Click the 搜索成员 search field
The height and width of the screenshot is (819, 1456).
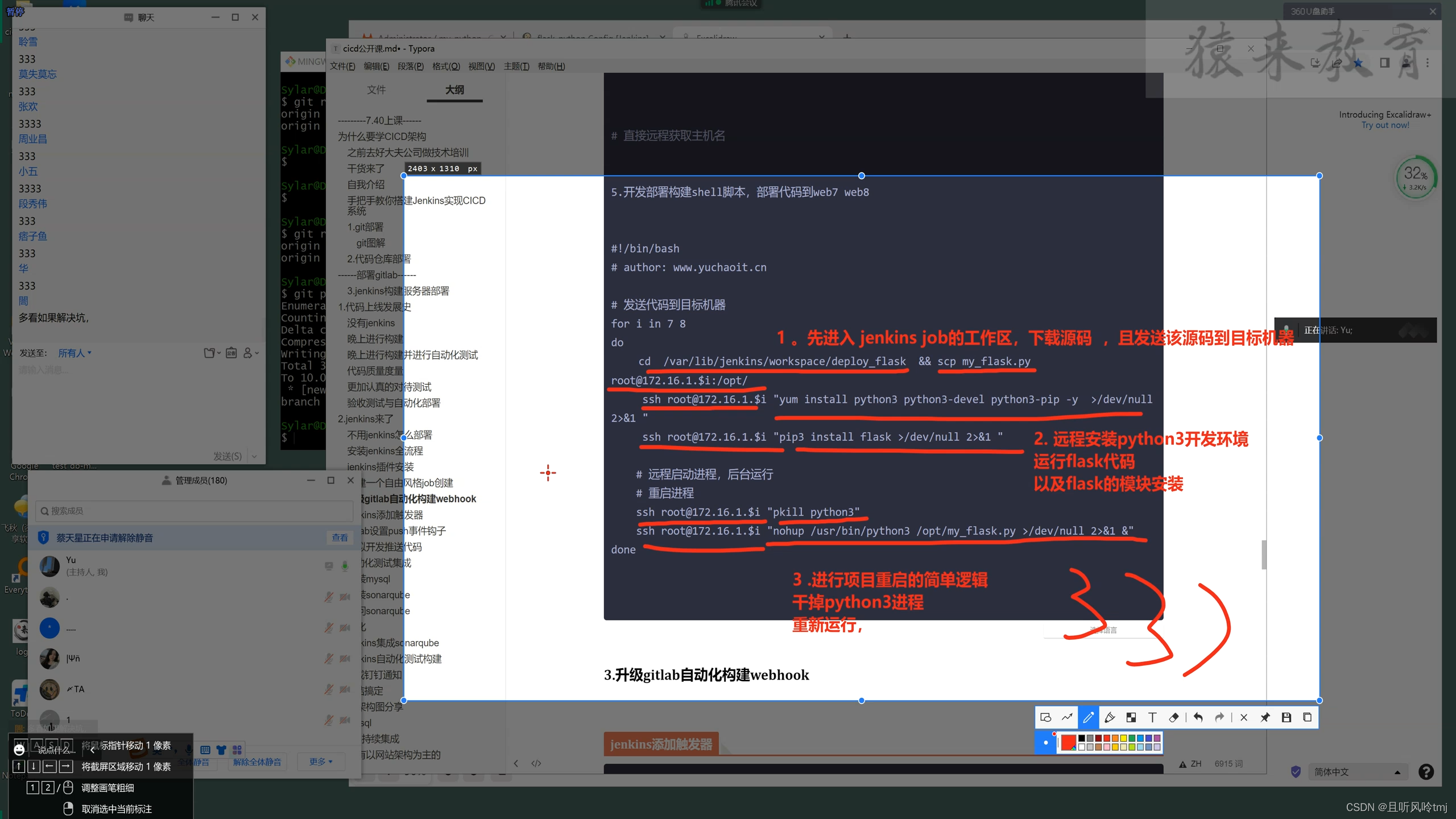194,511
